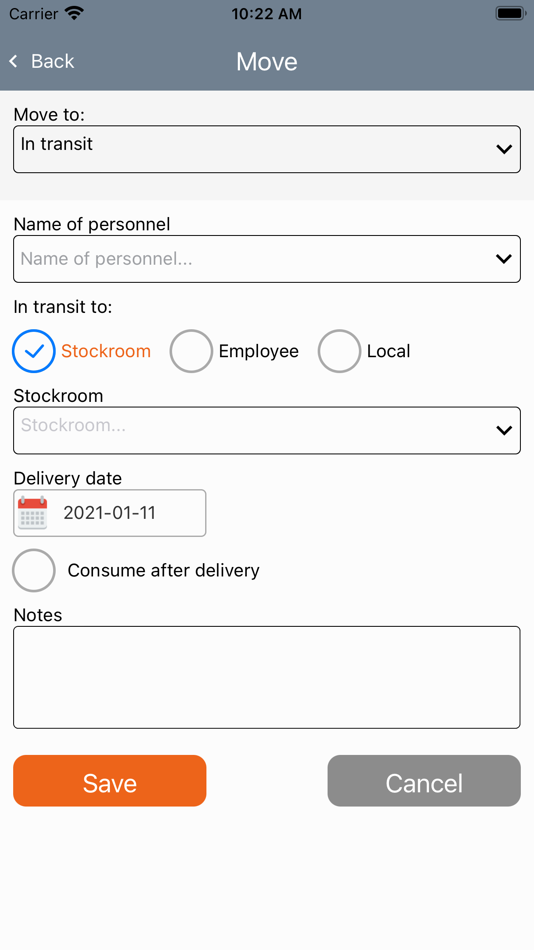Save the move entry
Screen dimensions: 534x950
pyautogui.click(x=110, y=780)
